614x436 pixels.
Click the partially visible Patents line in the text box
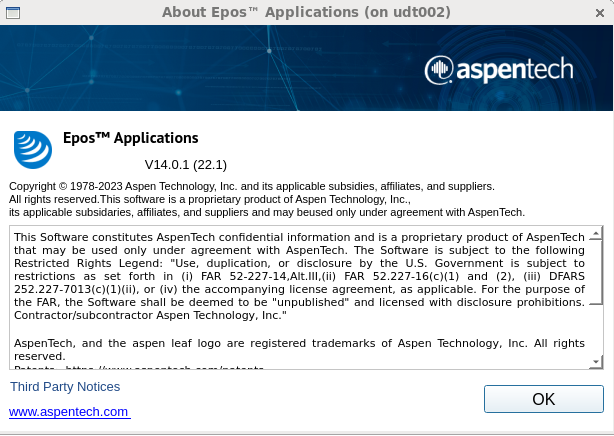(140, 368)
